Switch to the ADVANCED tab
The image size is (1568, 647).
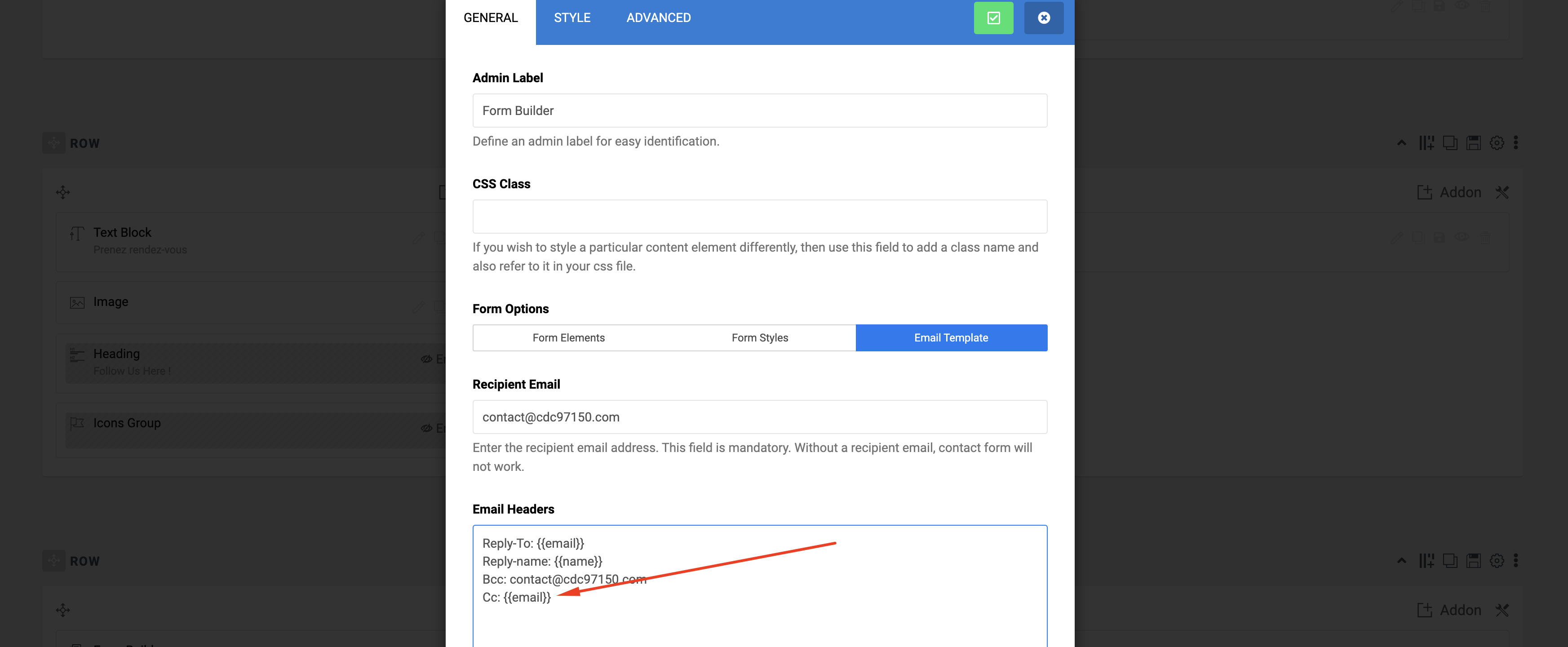point(658,18)
